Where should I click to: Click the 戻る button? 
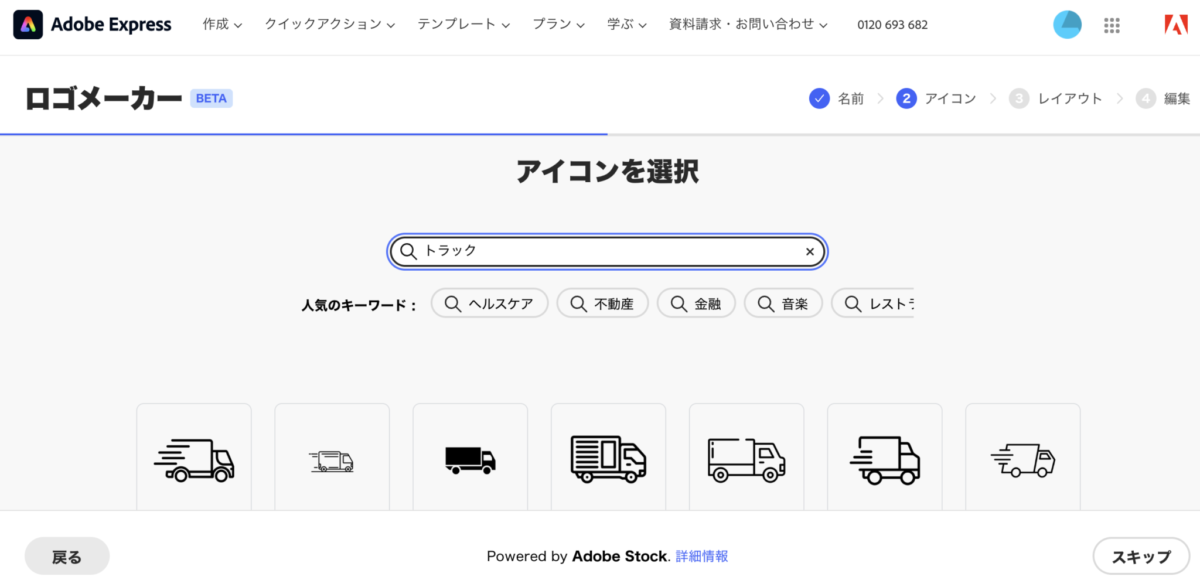pyautogui.click(x=67, y=556)
